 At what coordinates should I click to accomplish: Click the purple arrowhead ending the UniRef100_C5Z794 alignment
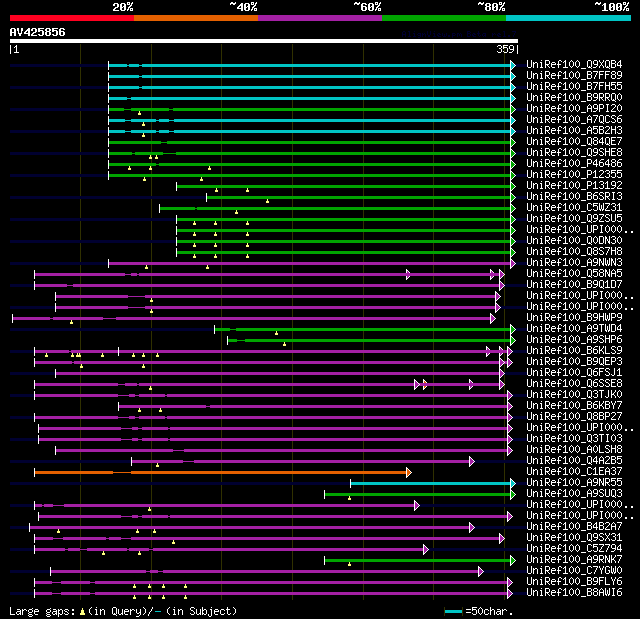pyautogui.click(x=426, y=550)
